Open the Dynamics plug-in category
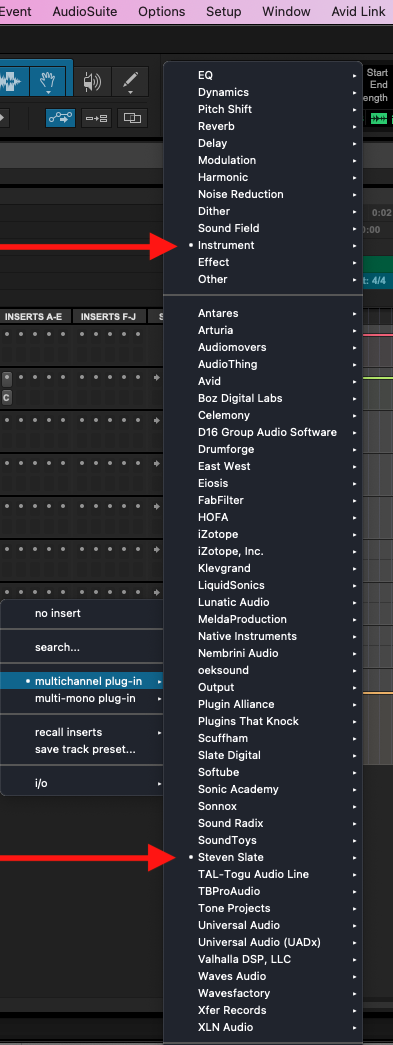The height and width of the screenshot is (1045, 393). click(x=263, y=92)
